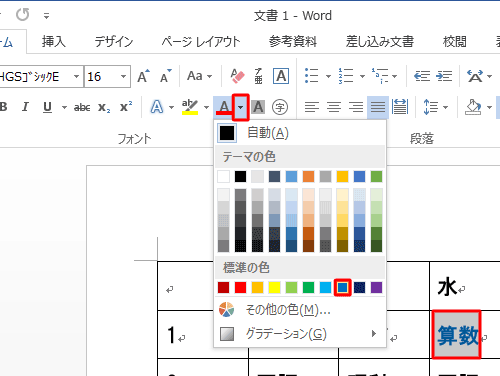
Task: Select standard purple color swatch
Action: coord(376,287)
